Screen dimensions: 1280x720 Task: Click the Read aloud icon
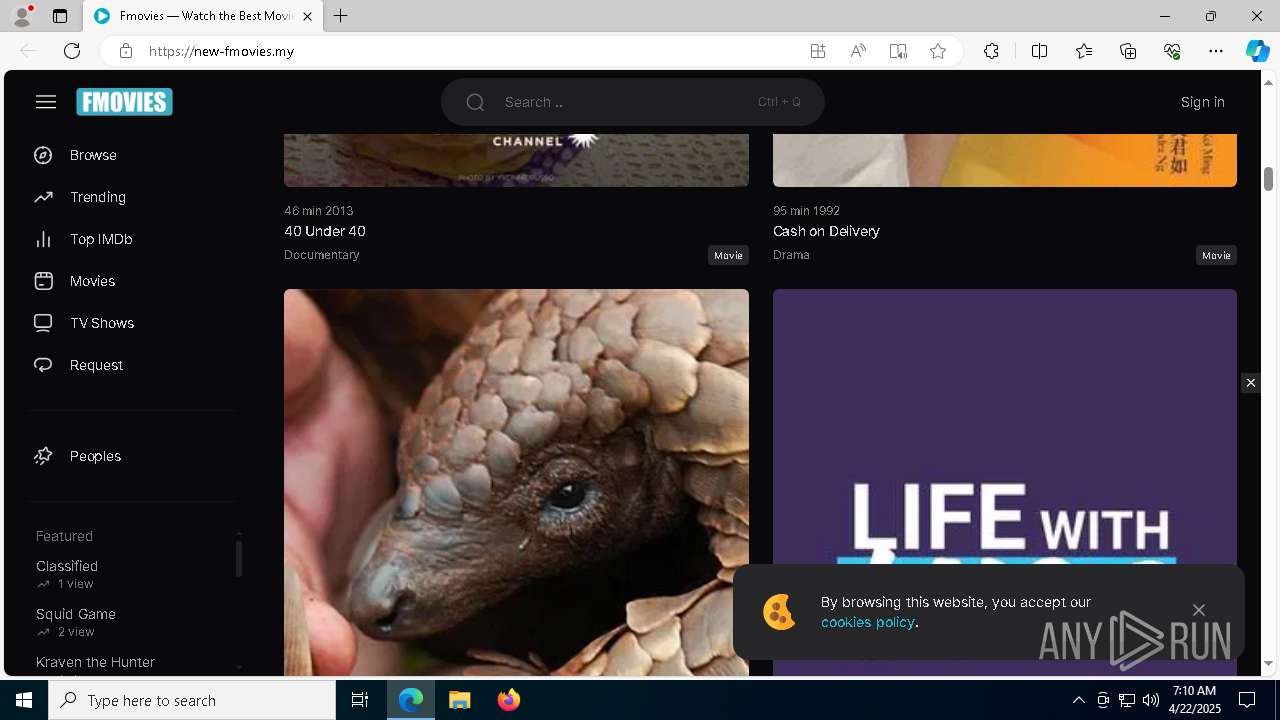click(857, 51)
